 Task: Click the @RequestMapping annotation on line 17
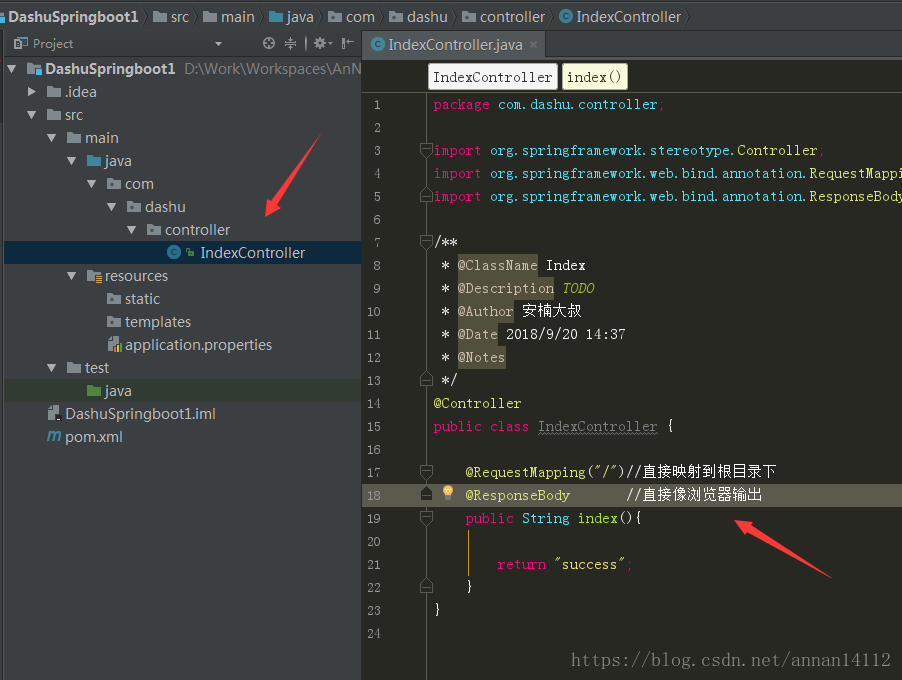pos(525,472)
